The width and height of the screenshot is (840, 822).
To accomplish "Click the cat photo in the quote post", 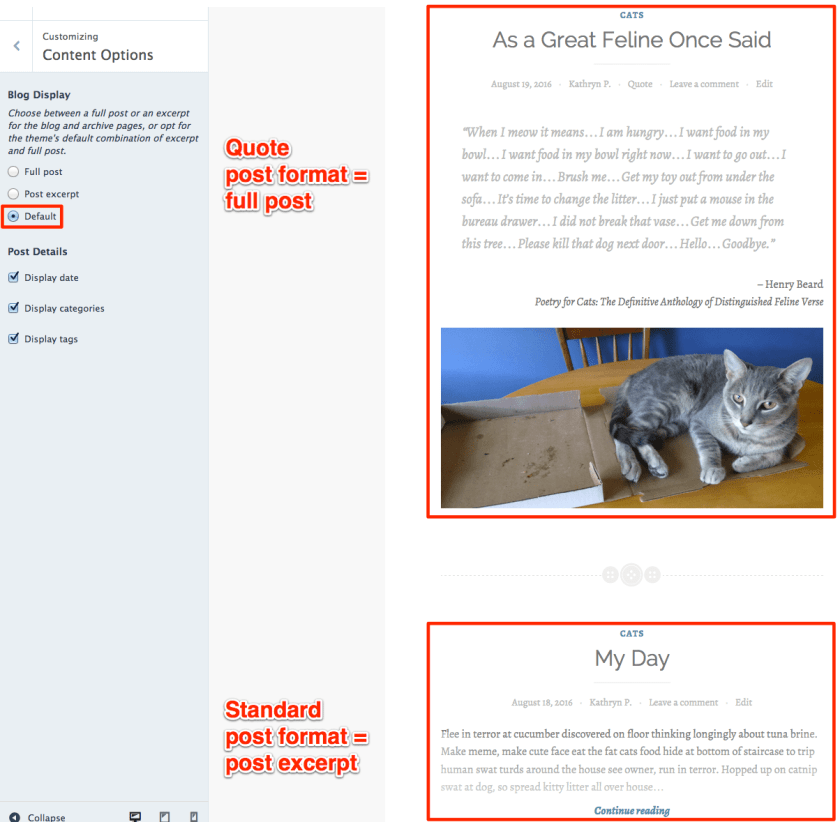I will pos(630,417).
